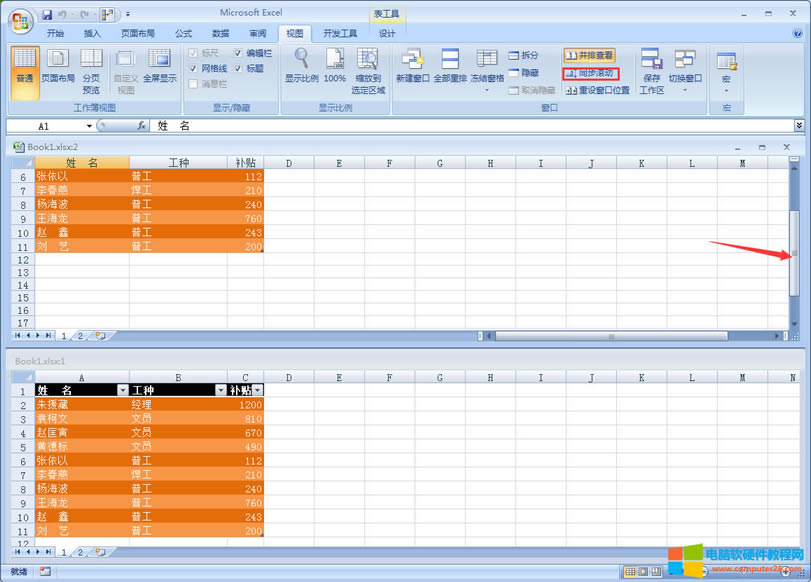Toggle the 标题 headings checkbox

point(238,68)
